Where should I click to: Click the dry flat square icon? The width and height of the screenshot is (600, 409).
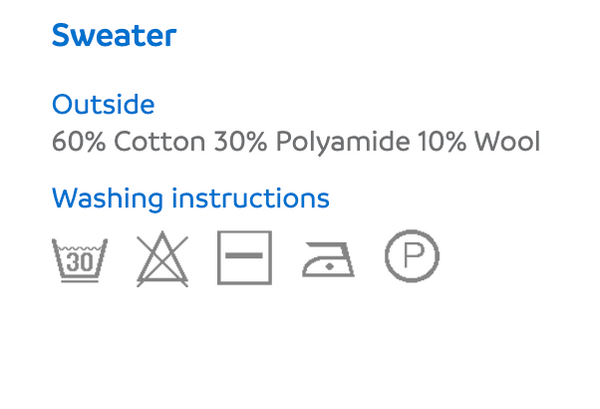pos(245,257)
